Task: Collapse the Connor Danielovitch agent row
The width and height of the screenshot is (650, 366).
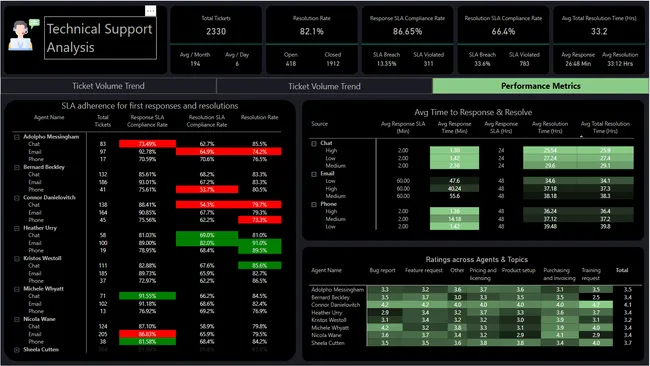Action: pyautogui.click(x=17, y=198)
